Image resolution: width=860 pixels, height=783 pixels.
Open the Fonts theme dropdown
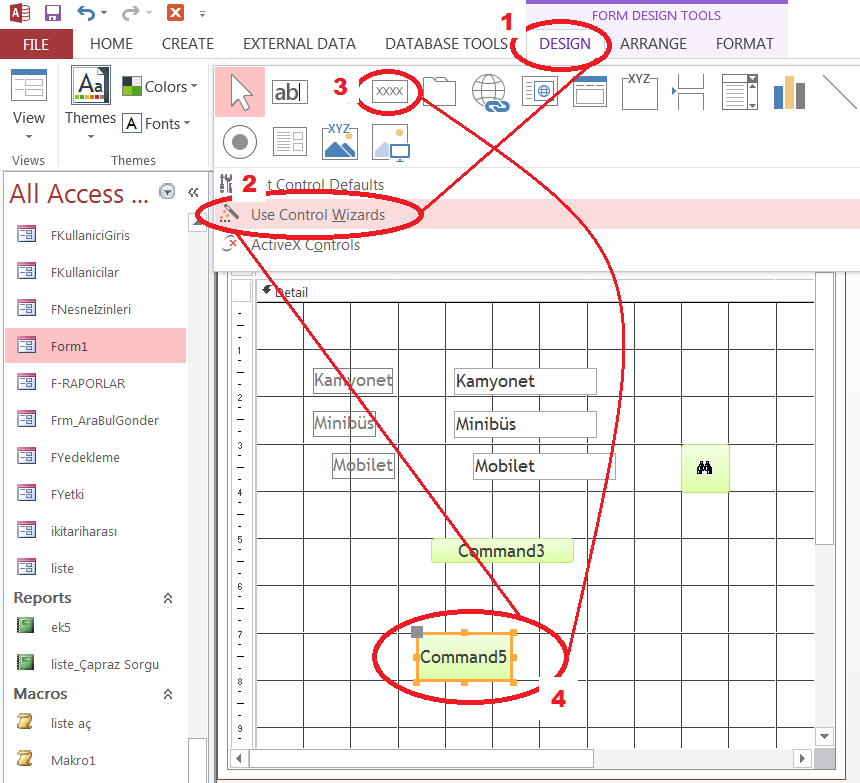[156, 124]
